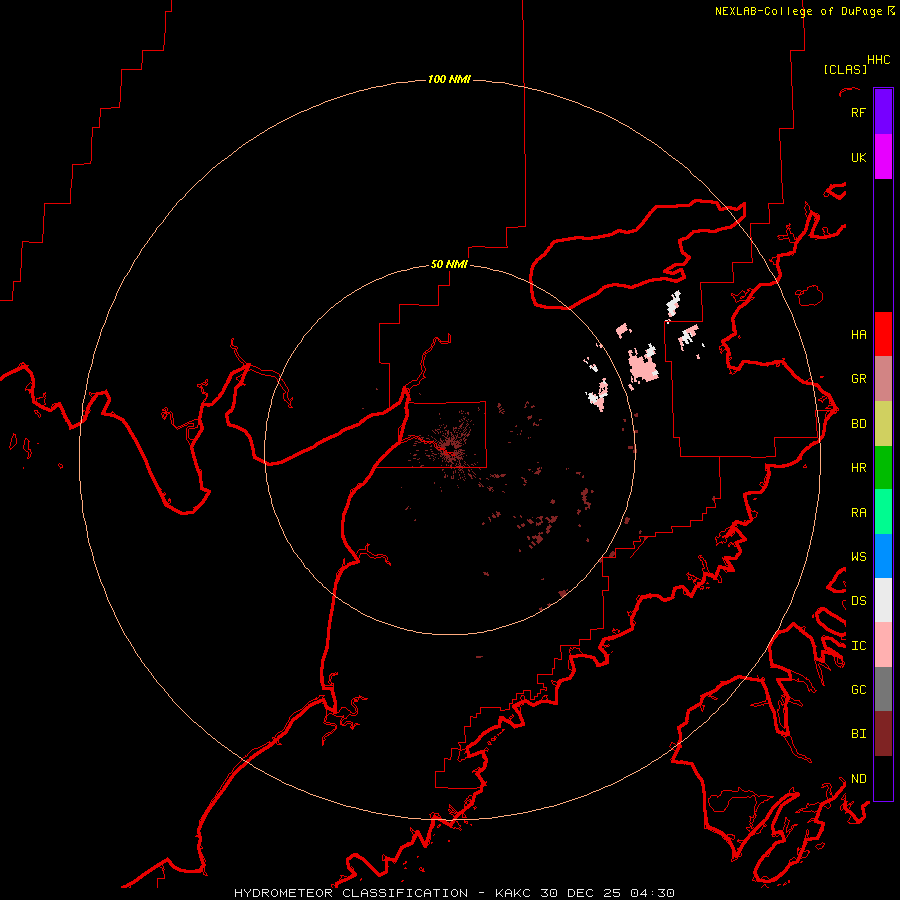The image size is (900, 900).
Task: Click the "WS" legend label
Action: (x=858, y=557)
